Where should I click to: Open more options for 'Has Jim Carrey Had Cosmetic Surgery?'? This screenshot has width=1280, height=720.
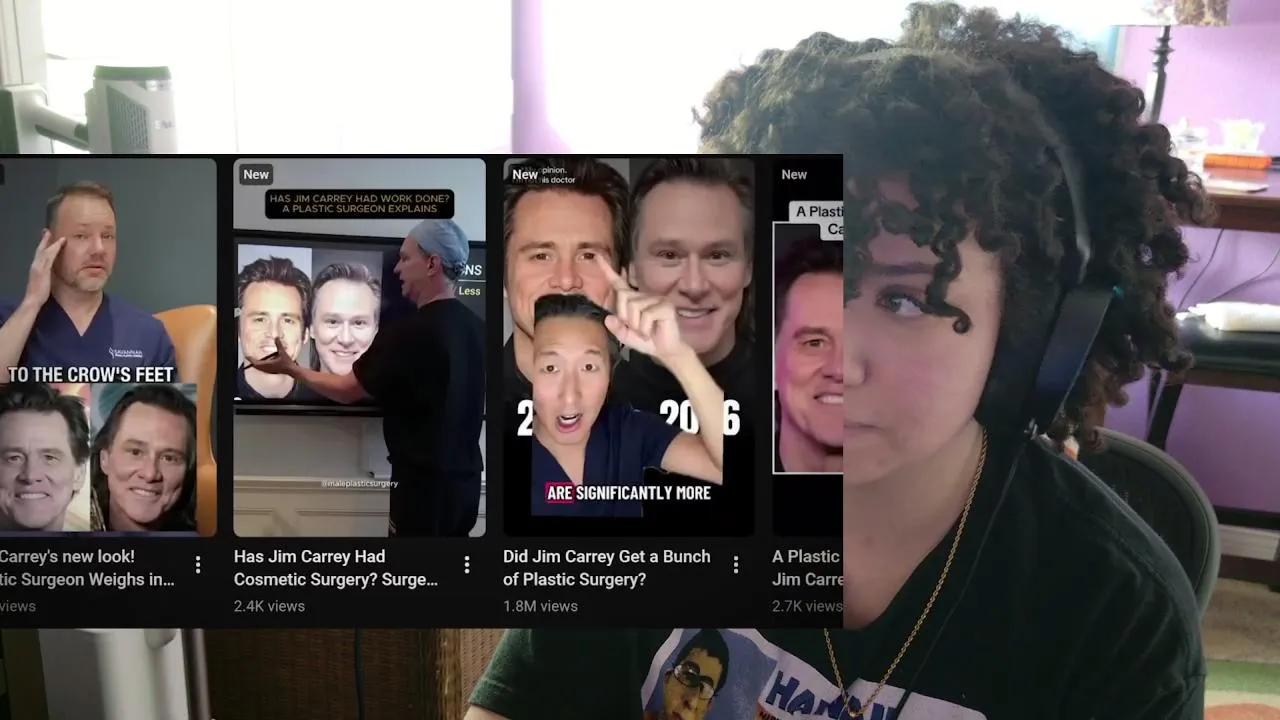(467, 565)
